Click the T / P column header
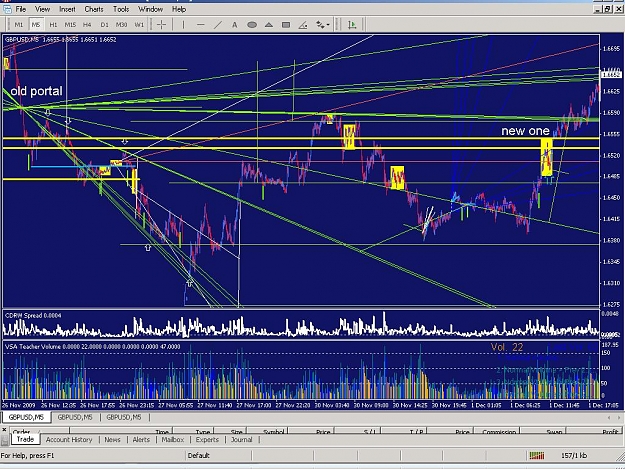Viewport: 625px width, 469px height. (404, 431)
